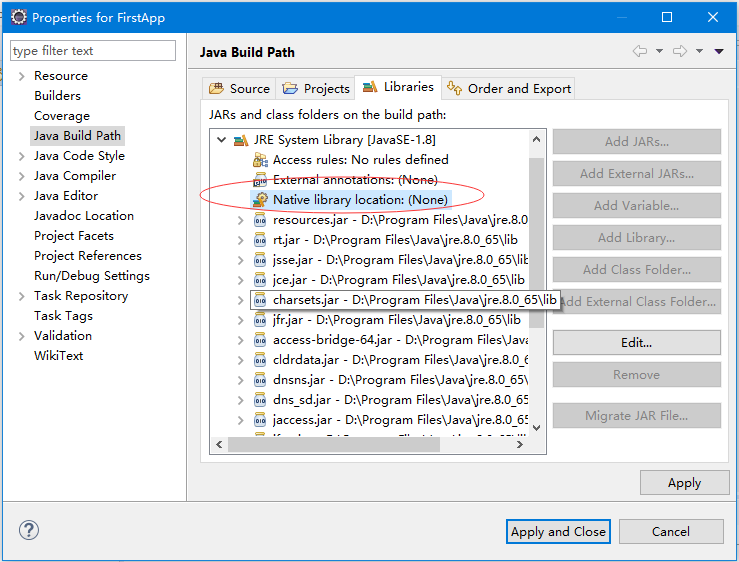Click the charsets.jar jar icon
The height and width of the screenshot is (562, 739).
click(x=260, y=300)
